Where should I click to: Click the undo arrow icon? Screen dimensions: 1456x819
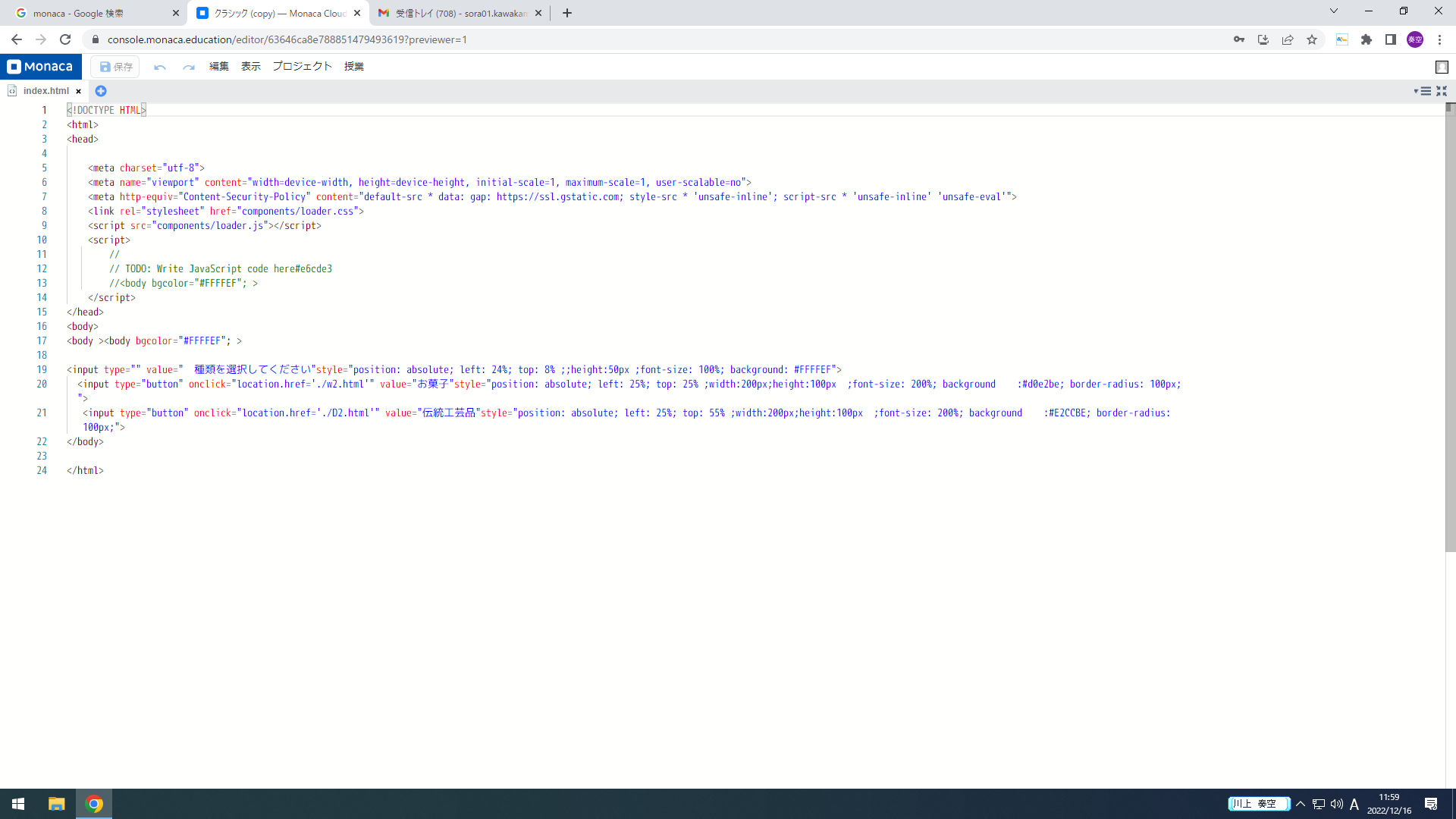click(x=160, y=67)
